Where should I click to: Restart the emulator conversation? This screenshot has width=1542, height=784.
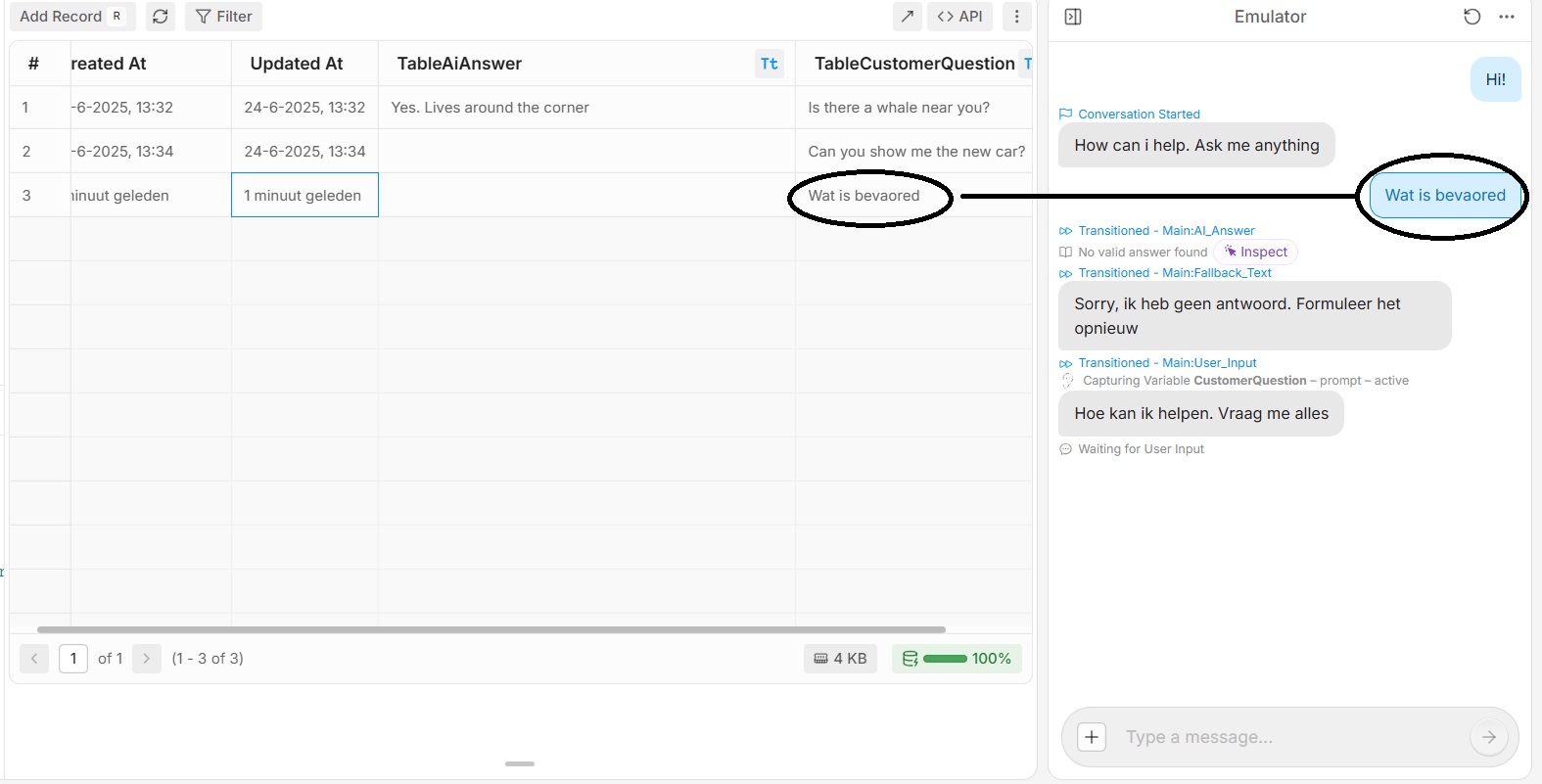(1472, 17)
